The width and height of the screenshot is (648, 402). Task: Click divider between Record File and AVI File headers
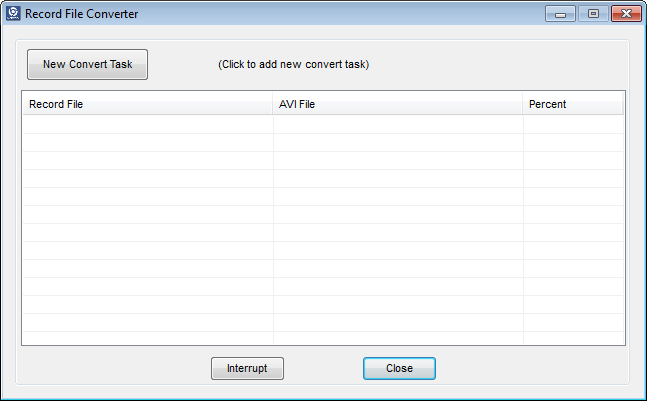(x=273, y=104)
